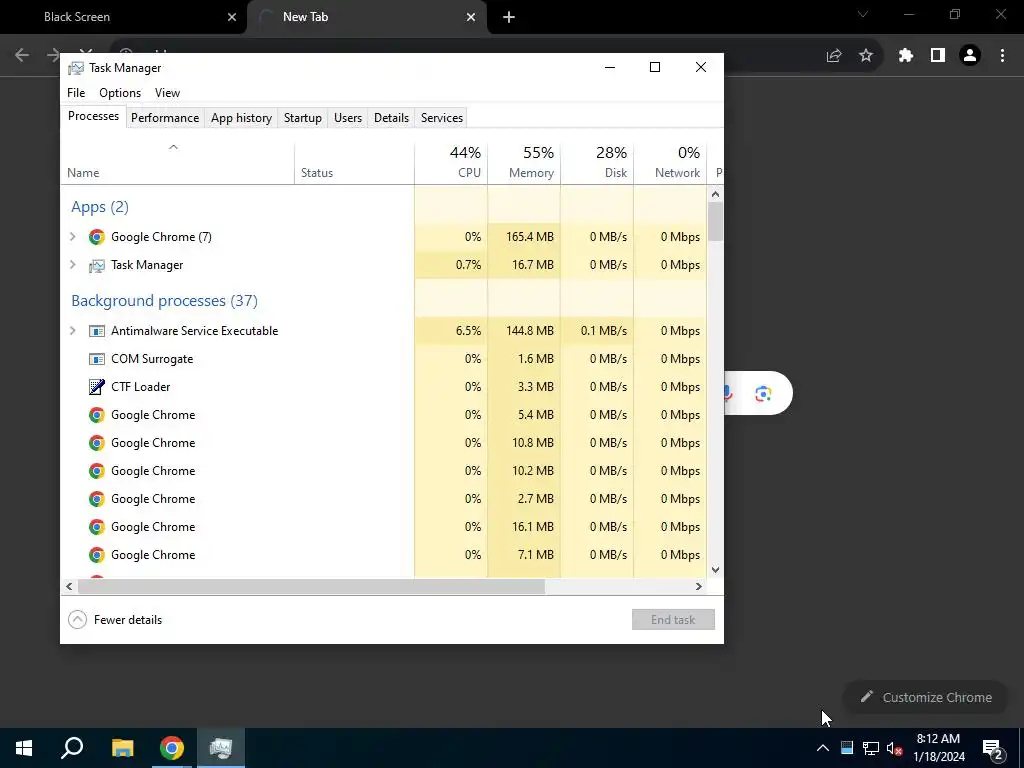
Task: Switch to the App history tab
Action: point(241,118)
